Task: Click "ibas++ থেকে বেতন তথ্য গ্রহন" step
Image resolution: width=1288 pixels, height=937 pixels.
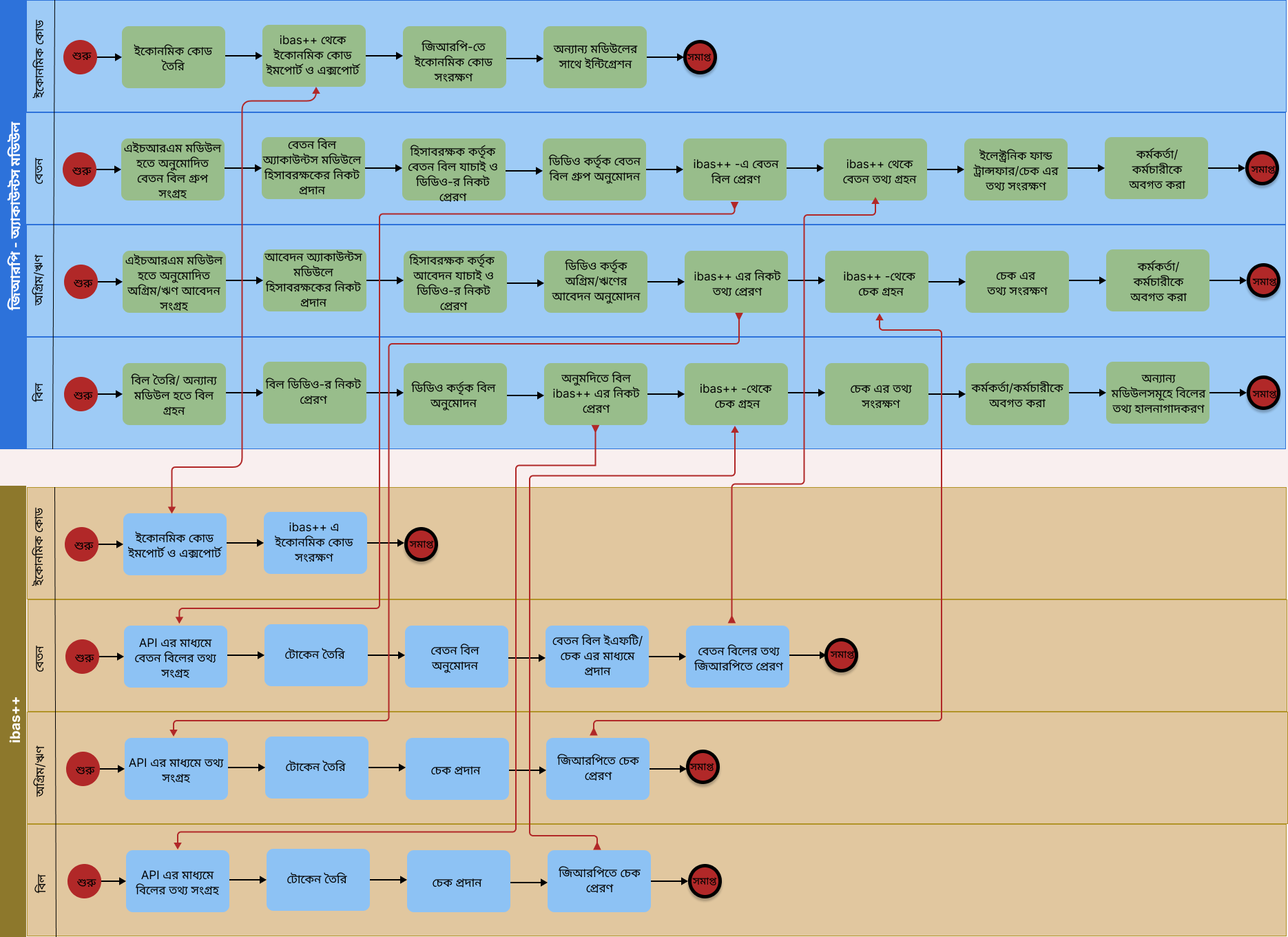Action: pos(875,169)
